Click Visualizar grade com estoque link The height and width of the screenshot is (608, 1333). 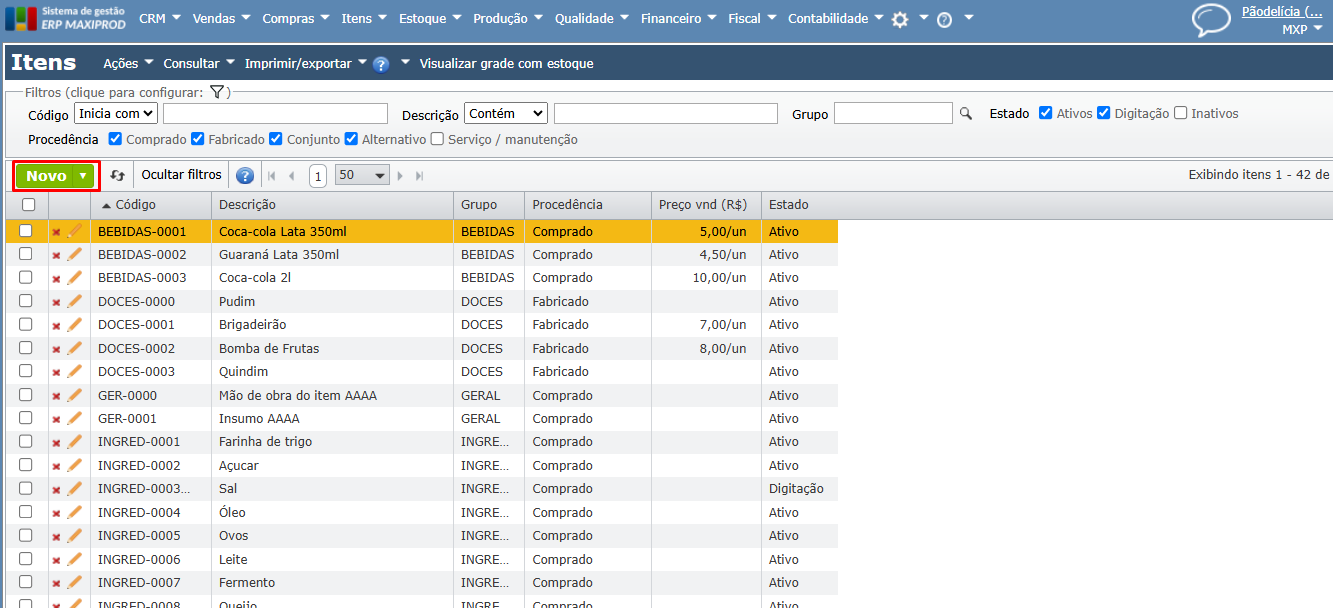[x=506, y=64]
